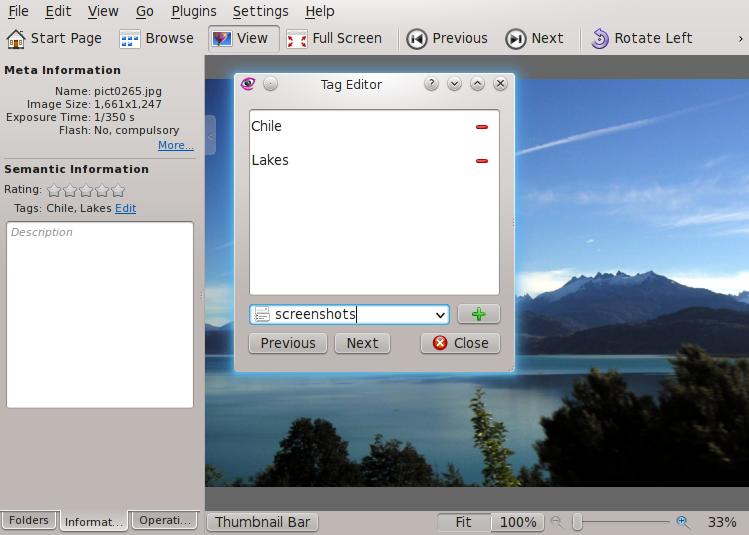Switch to the Folders tab

[29, 521]
